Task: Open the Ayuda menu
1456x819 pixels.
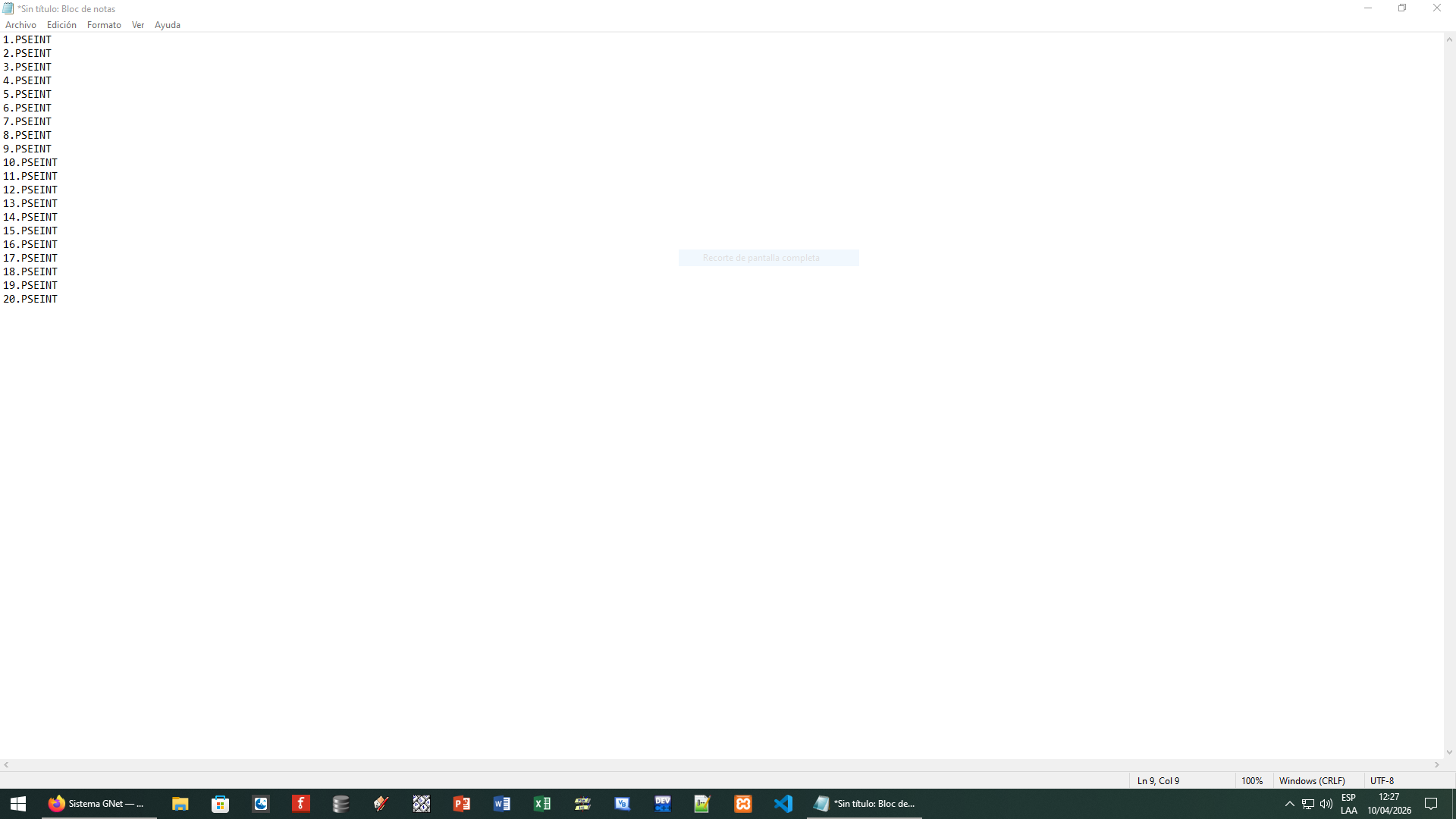Action: pos(167,25)
